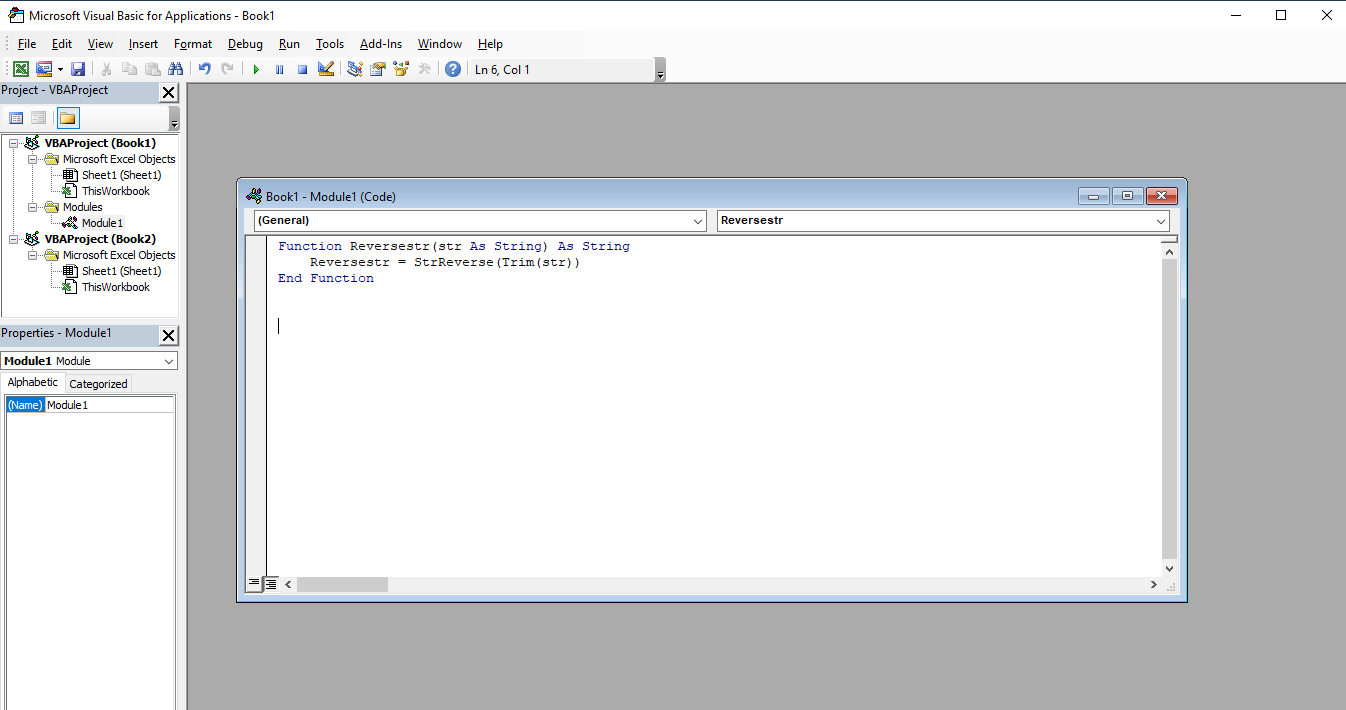1346x710 pixels.
Task: Open the View menu
Action: 100,44
